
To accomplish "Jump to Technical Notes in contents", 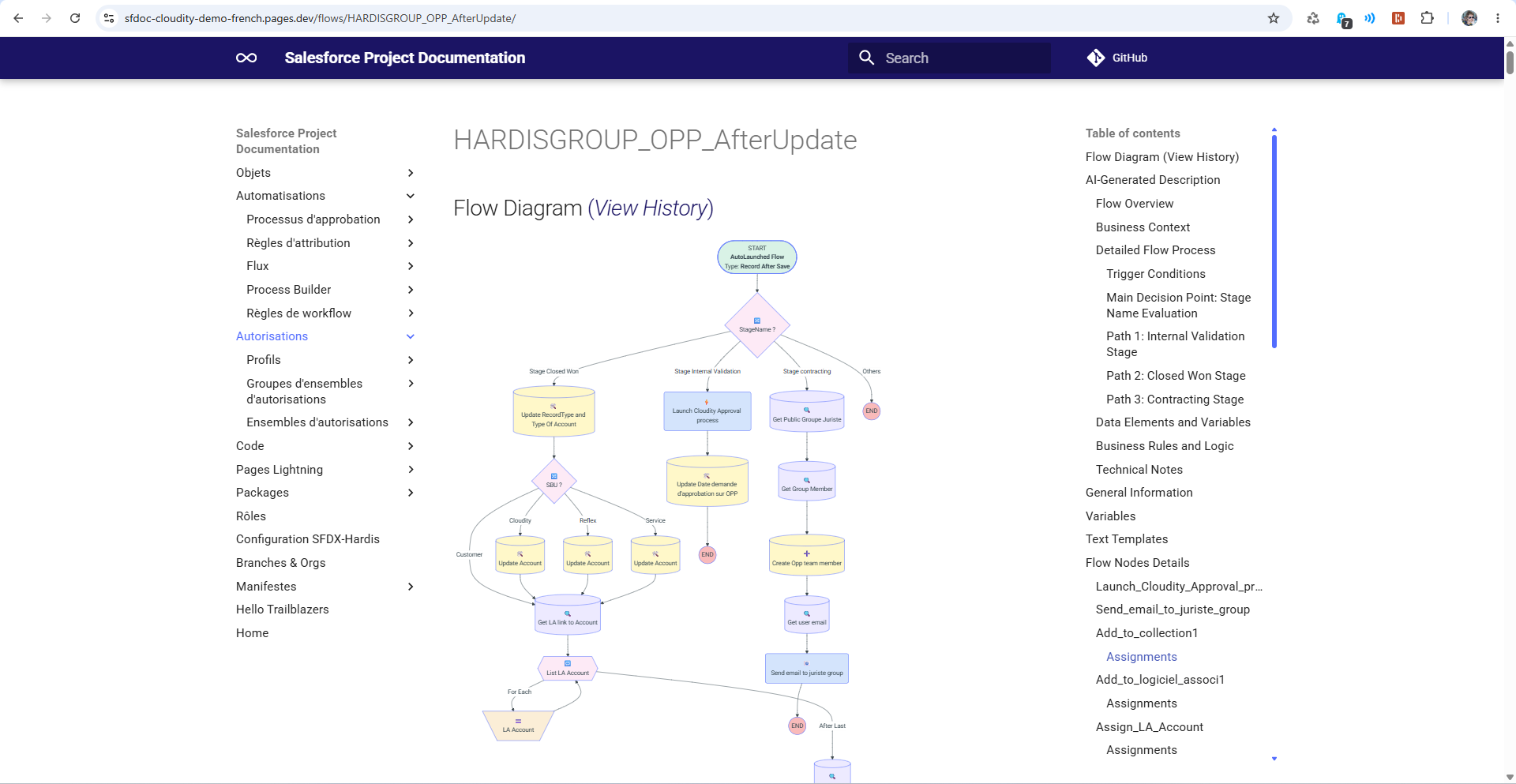I will point(1139,470).
